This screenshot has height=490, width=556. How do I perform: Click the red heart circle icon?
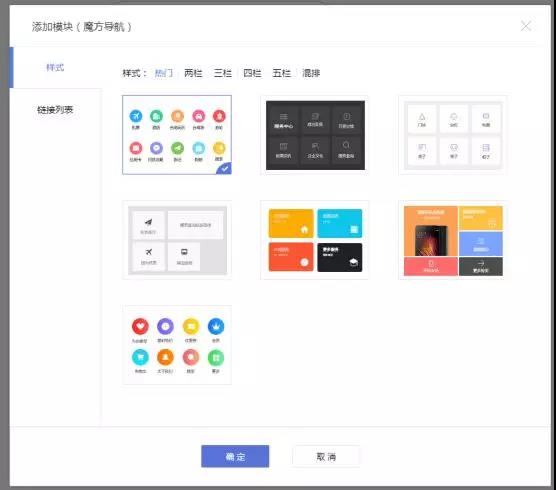[x=140, y=326]
